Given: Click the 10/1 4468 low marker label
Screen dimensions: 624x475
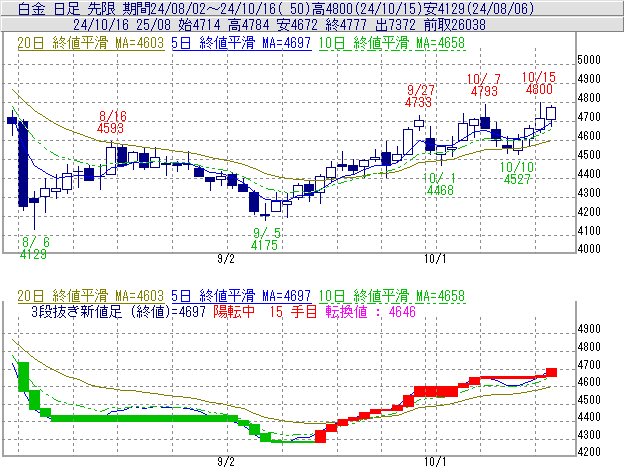Looking at the screenshot, I should pos(440,184).
